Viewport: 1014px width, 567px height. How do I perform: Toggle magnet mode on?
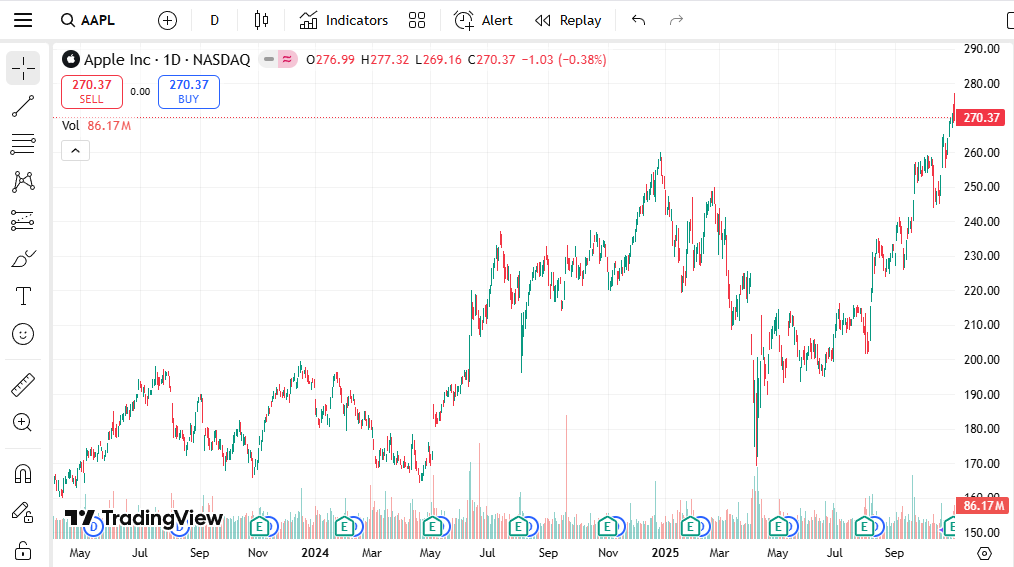22,473
